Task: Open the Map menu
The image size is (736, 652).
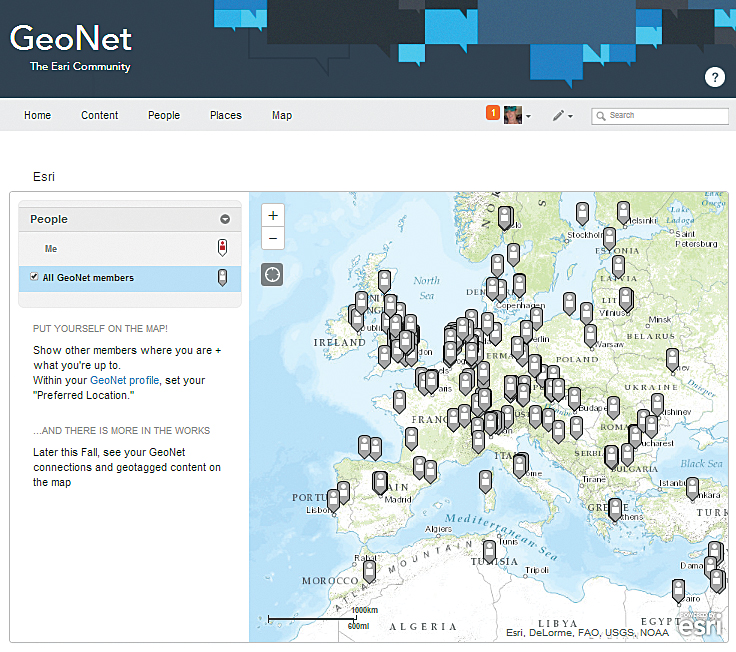Action: click(282, 115)
